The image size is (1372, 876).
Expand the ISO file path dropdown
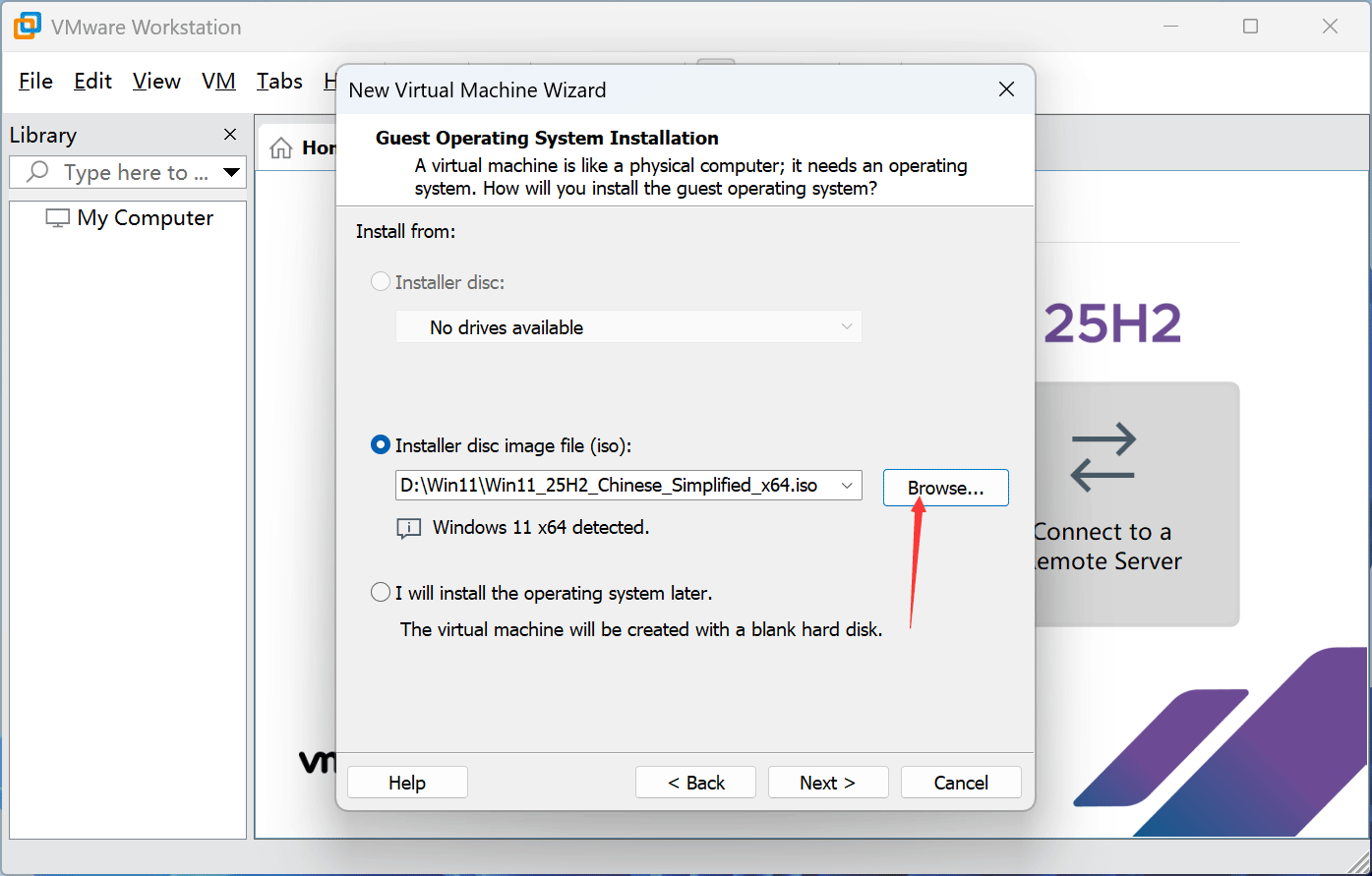(847, 486)
